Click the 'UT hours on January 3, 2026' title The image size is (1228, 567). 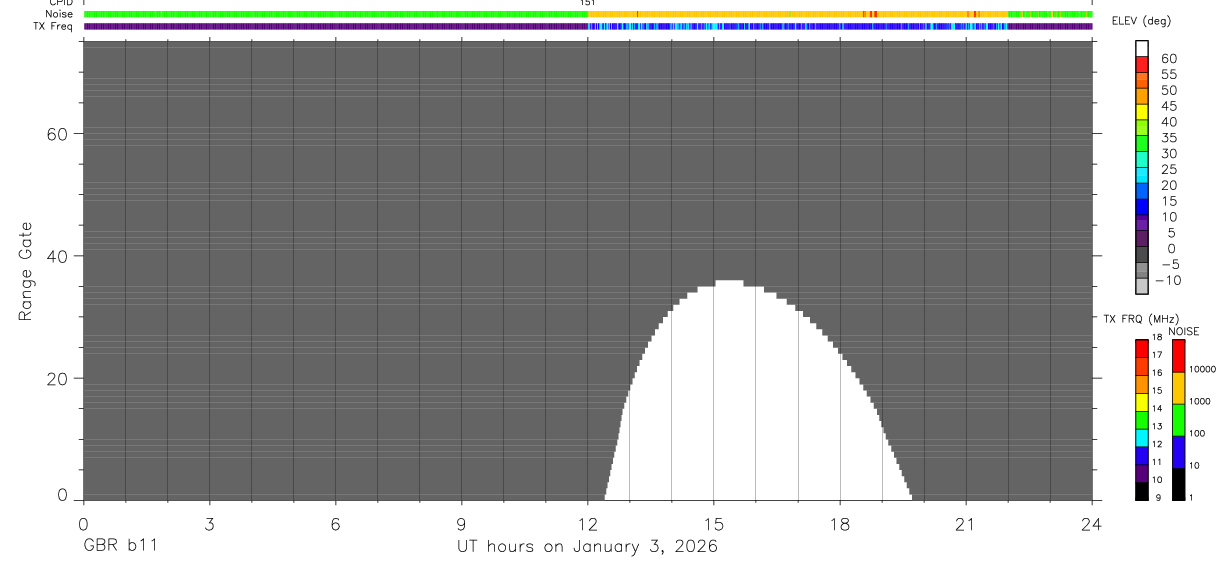click(587, 547)
